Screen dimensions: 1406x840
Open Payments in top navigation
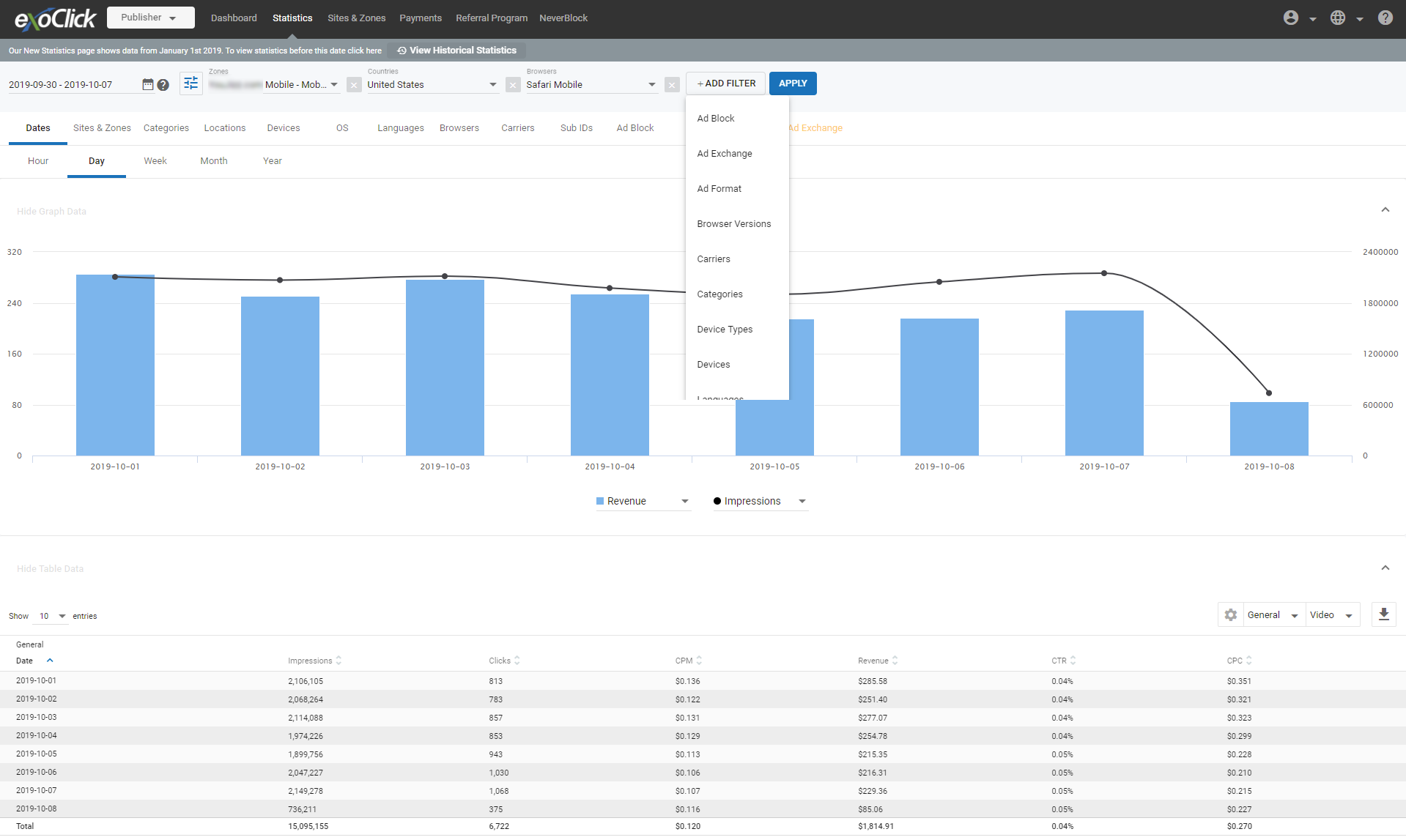coord(420,18)
